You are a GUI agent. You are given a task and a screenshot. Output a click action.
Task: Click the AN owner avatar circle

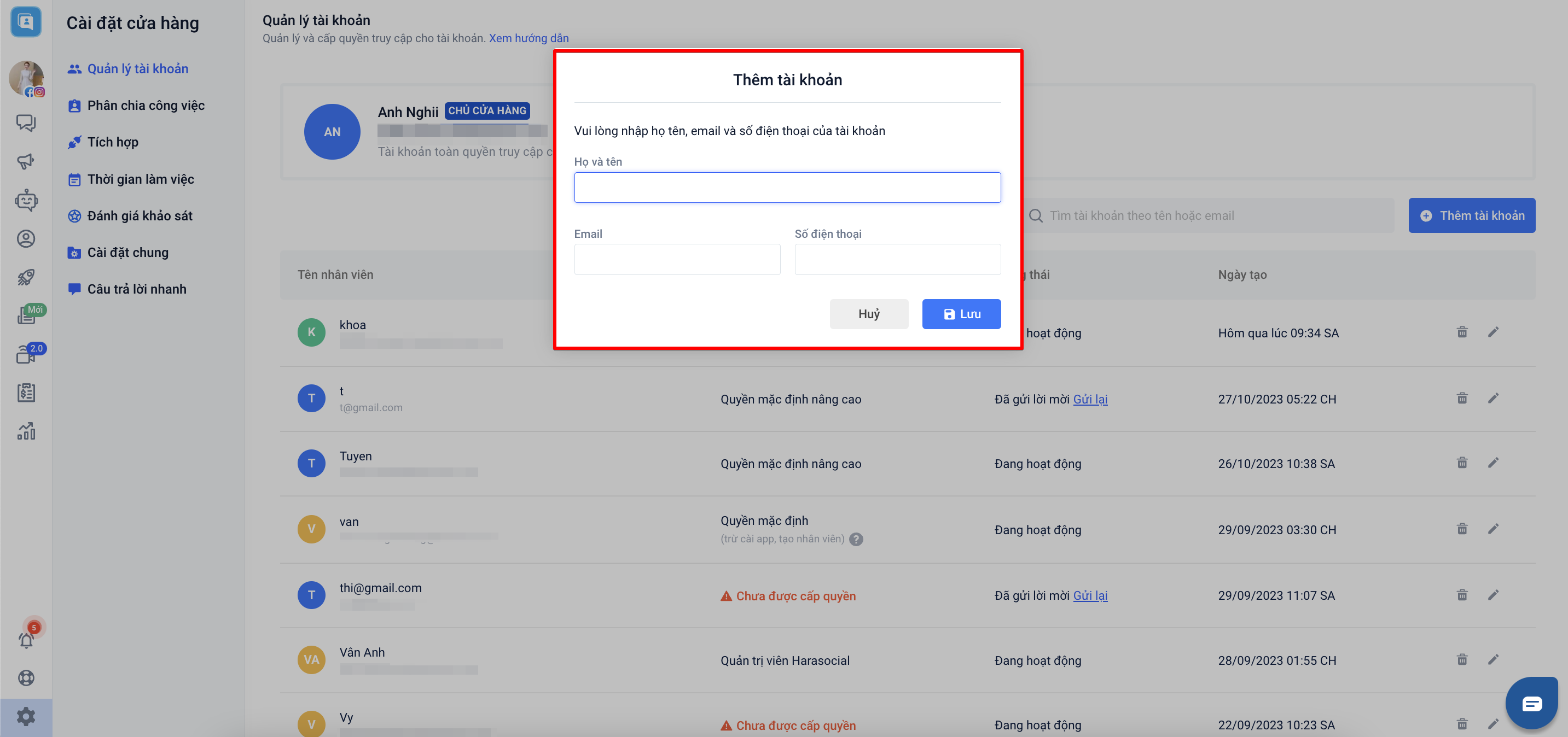pos(332,132)
